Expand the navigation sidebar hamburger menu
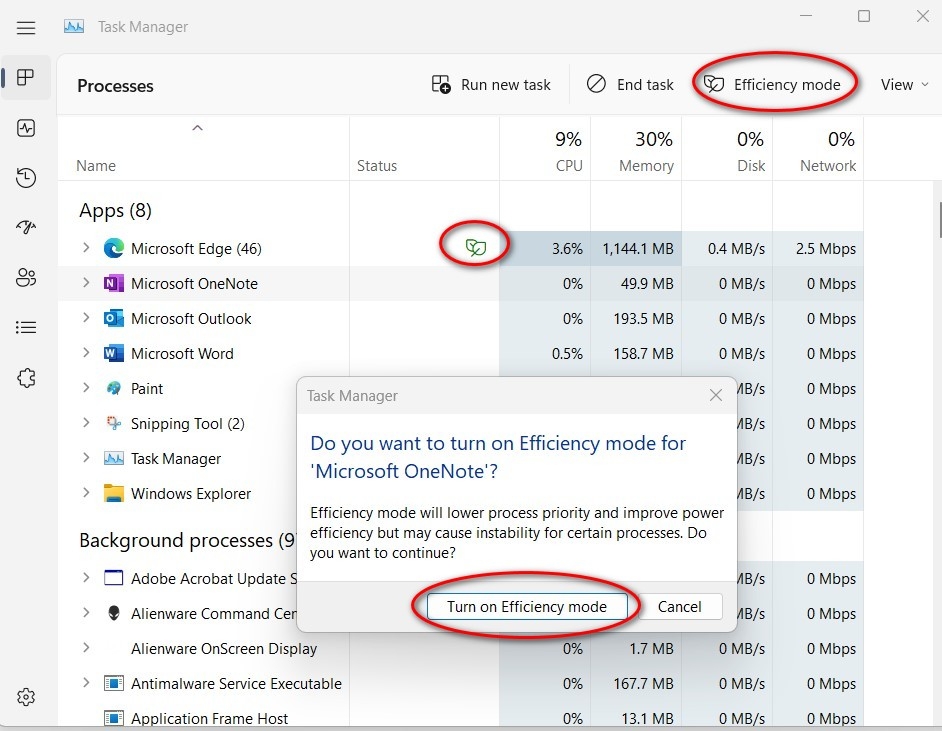Screen dimensions: 942x731 point(25,27)
